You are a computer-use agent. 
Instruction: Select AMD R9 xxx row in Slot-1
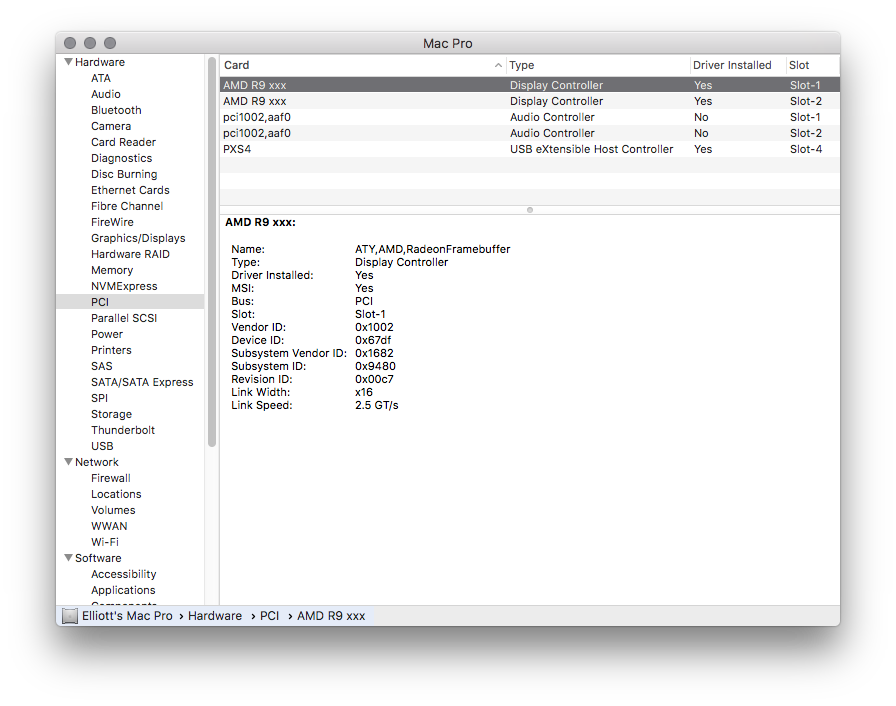point(530,85)
